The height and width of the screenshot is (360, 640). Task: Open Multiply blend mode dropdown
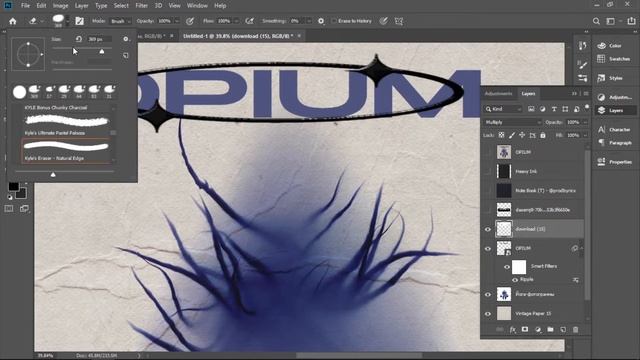coord(513,122)
